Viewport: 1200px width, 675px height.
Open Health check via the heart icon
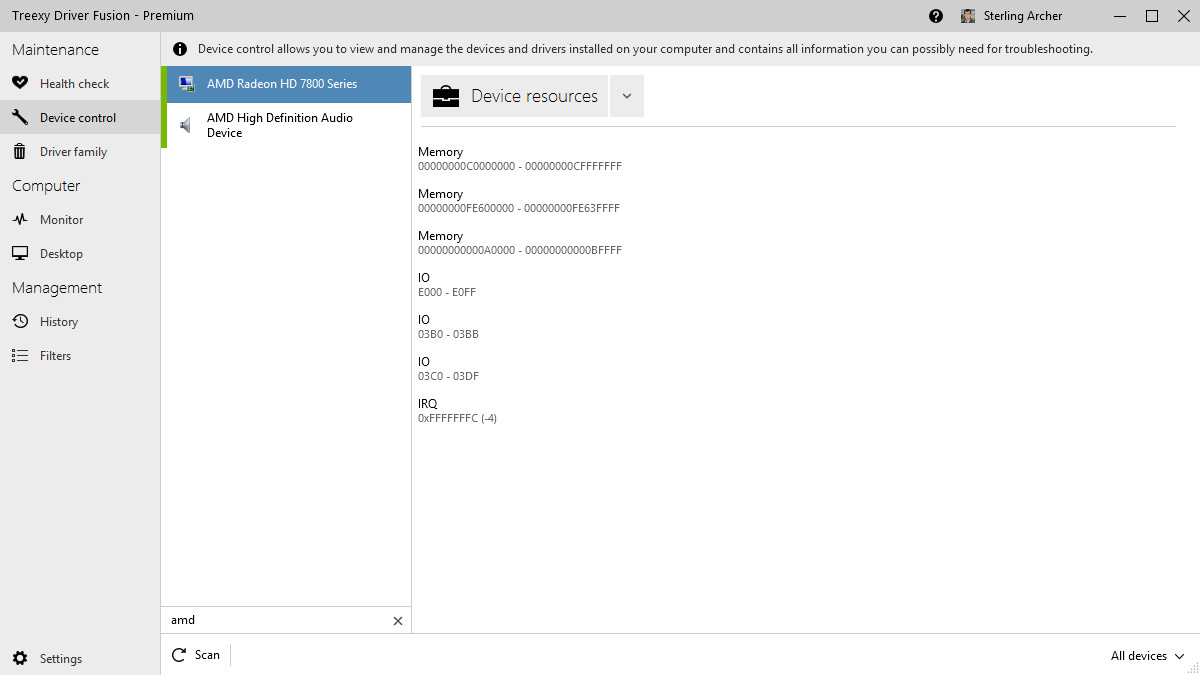point(20,83)
